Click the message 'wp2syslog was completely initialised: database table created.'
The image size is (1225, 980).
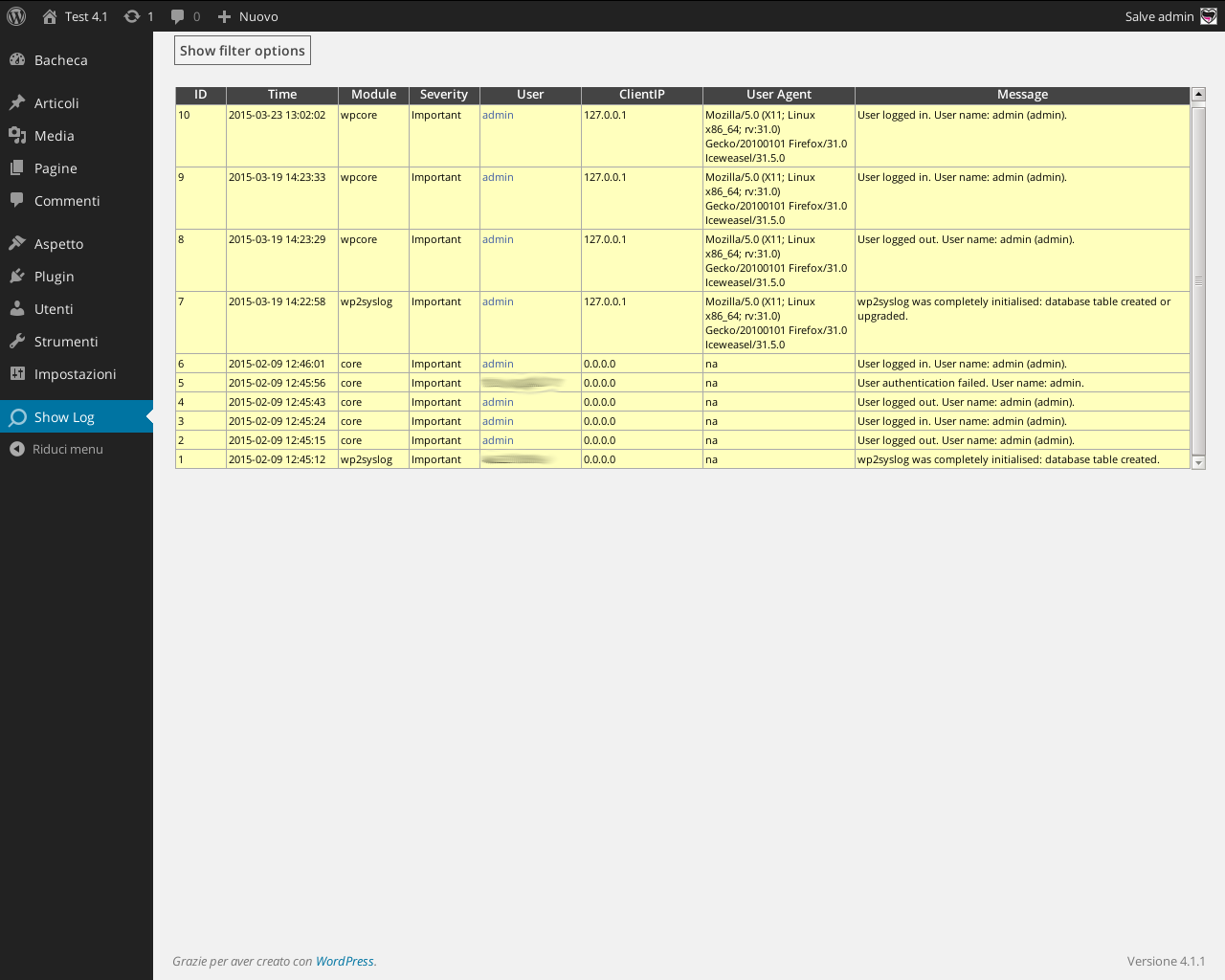(1009, 459)
